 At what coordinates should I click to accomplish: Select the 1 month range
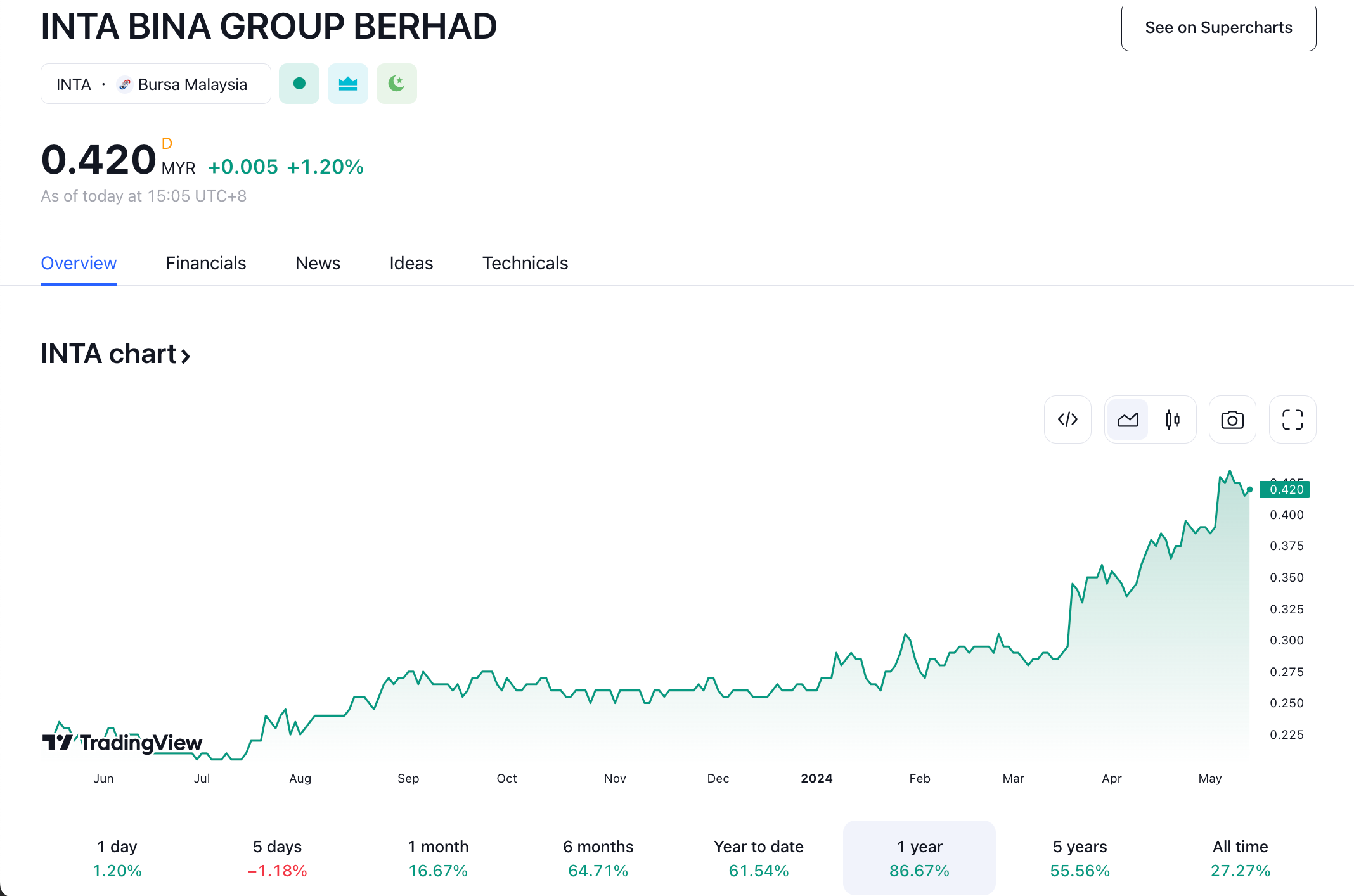click(438, 858)
